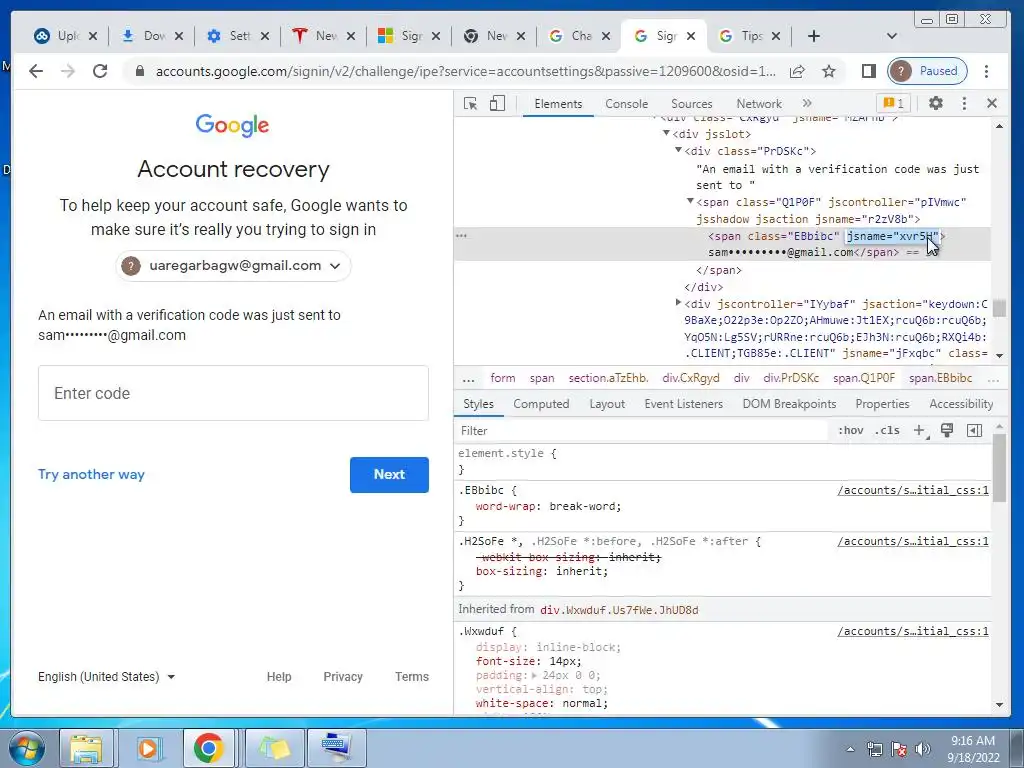Toggle .cls class editor

(887, 430)
